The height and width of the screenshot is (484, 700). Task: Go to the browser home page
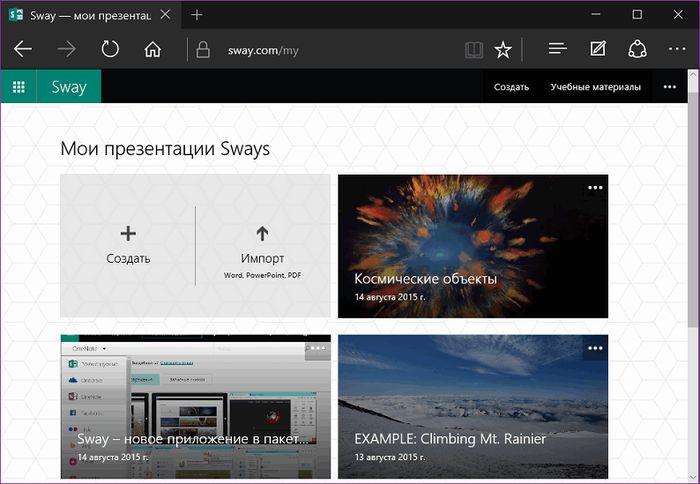152,49
